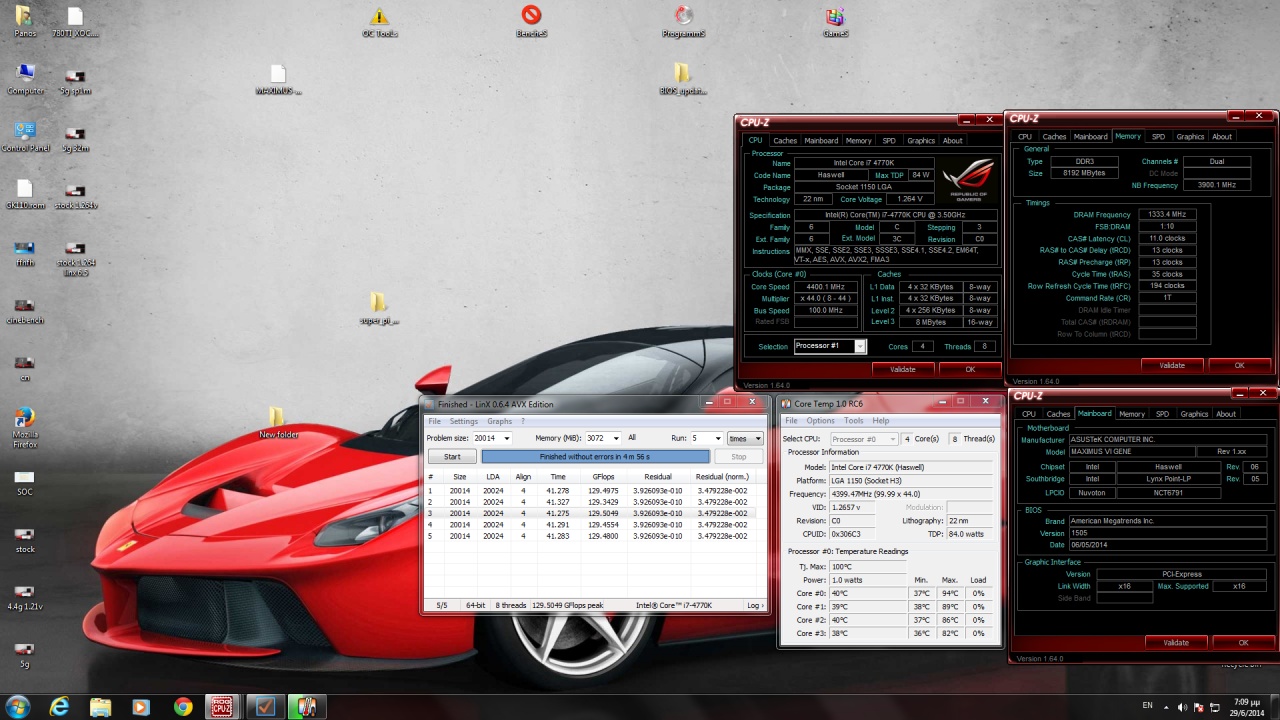Select LinX result row with time 41.327
The width and height of the screenshot is (1280, 720).
pos(595,501)
